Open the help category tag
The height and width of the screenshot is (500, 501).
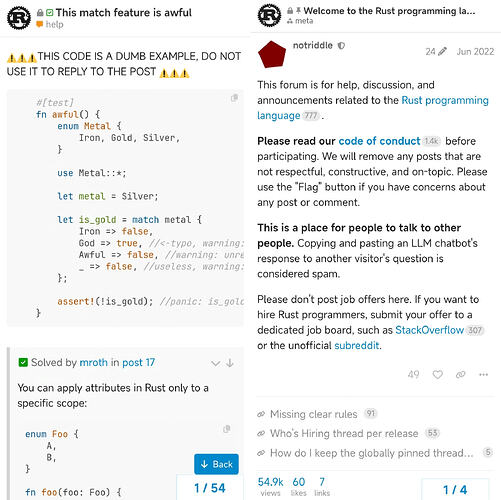50,24
